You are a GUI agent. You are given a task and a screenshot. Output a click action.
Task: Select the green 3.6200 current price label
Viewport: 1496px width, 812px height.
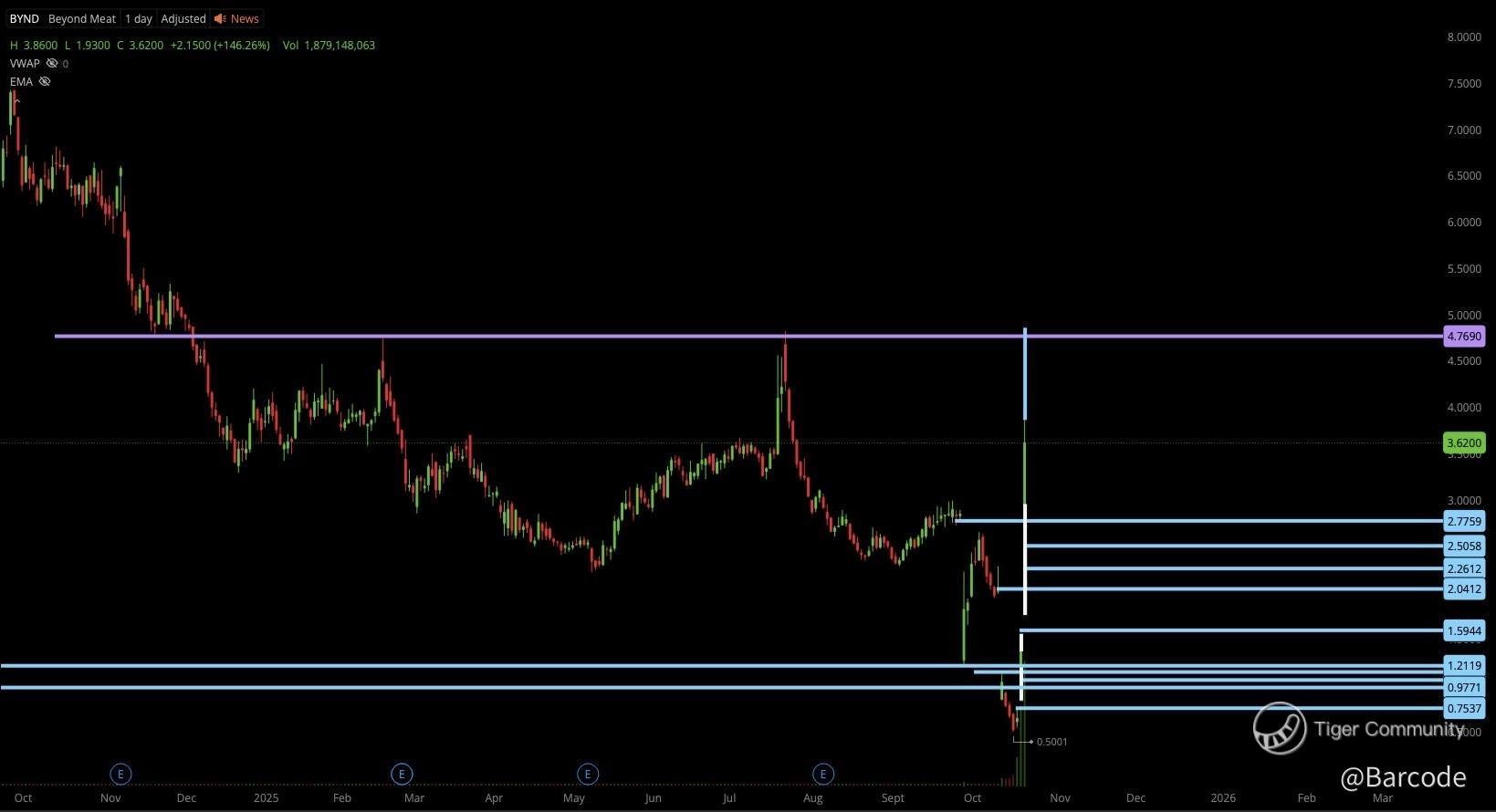click(1464, 443)
